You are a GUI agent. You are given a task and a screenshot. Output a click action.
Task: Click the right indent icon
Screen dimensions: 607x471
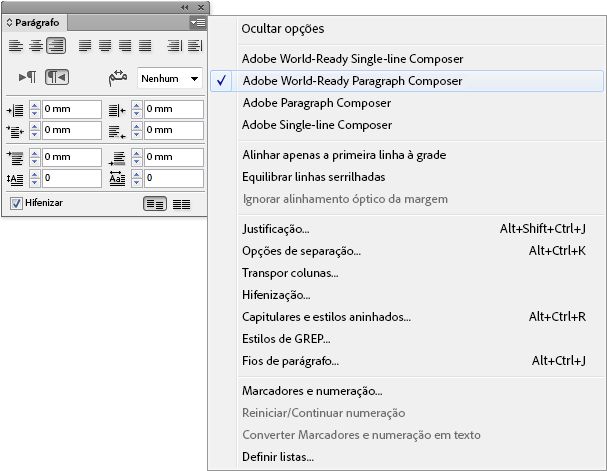tap(117, 111)
